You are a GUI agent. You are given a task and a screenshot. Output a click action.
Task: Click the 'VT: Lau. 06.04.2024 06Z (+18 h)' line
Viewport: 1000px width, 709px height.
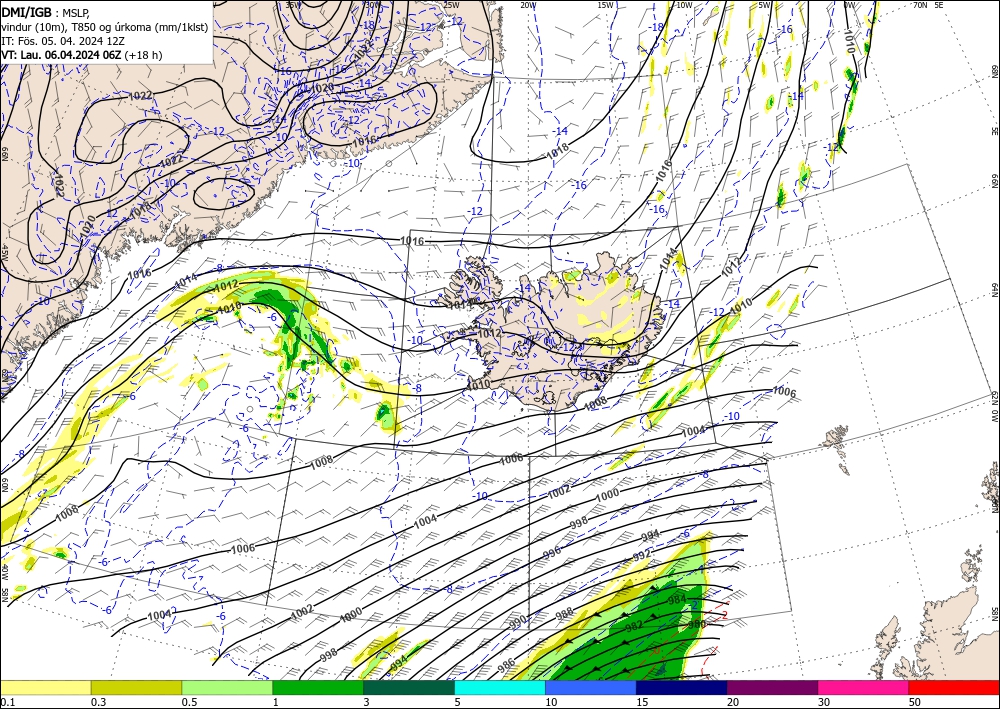click(x=82, y=55)
